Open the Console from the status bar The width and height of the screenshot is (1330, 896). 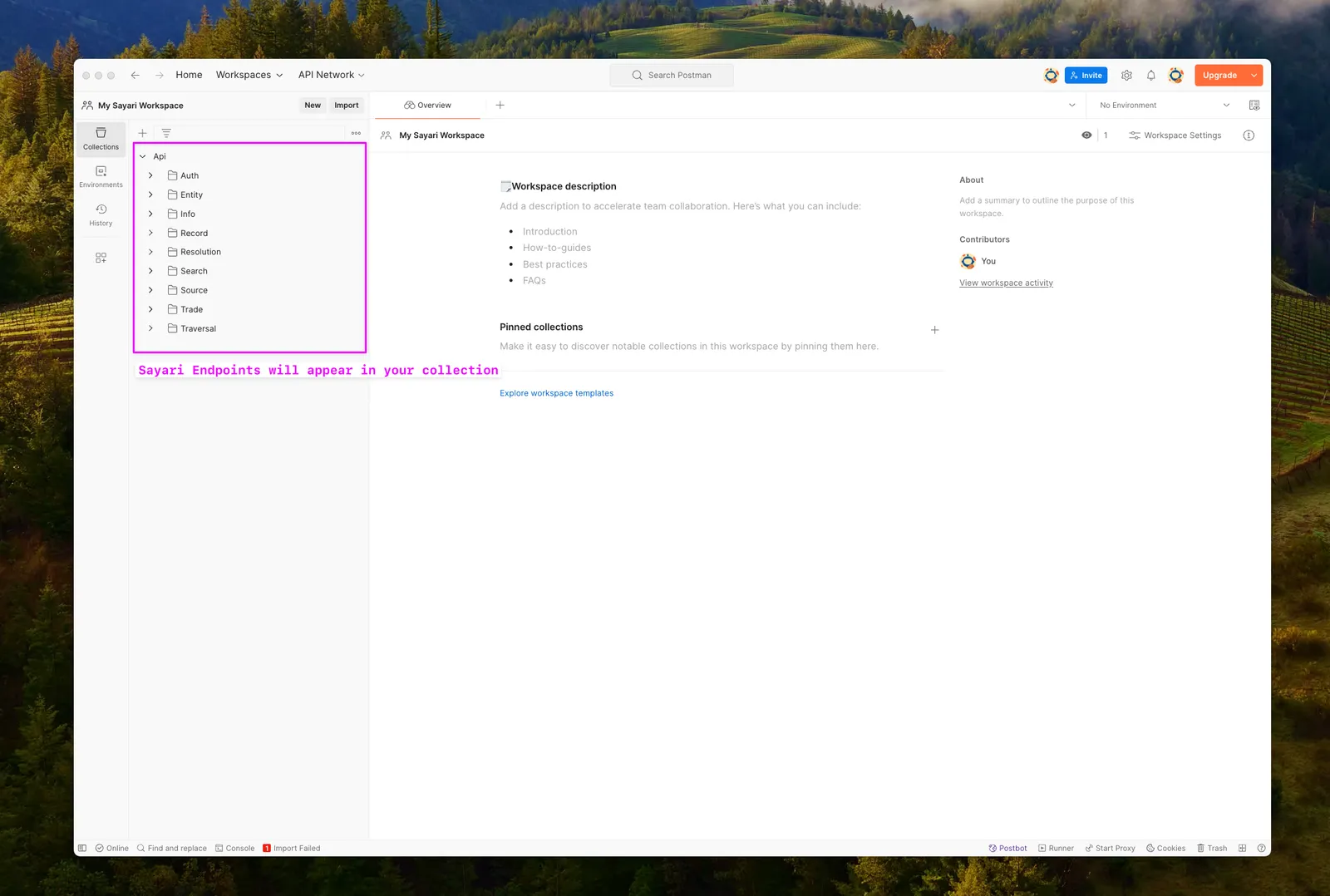(234, 848)
